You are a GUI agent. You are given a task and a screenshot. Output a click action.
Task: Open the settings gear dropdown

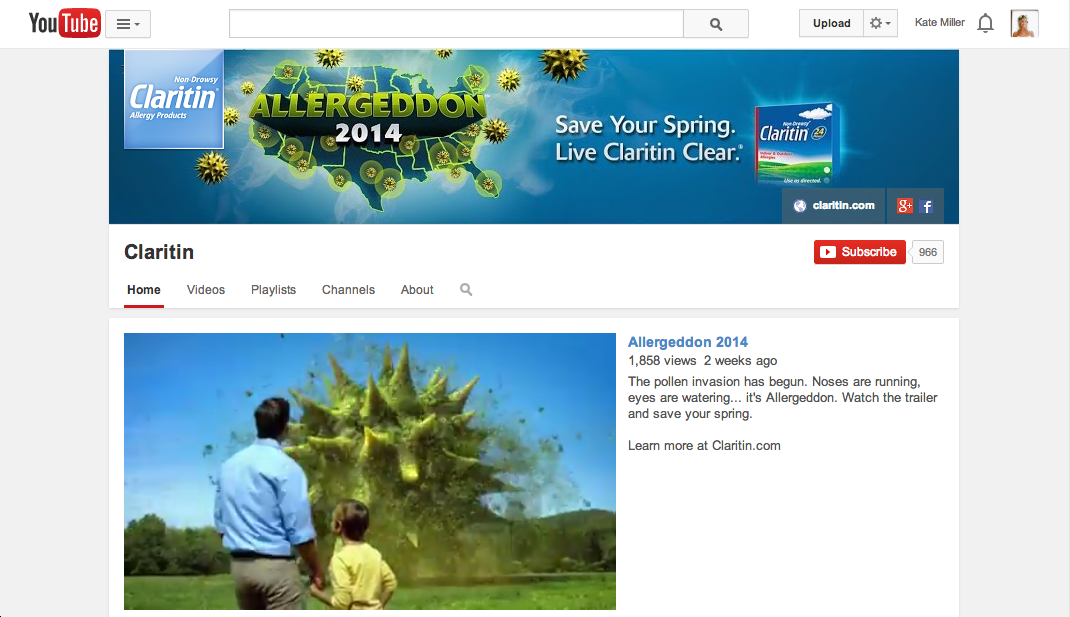[x=880, y=23]
